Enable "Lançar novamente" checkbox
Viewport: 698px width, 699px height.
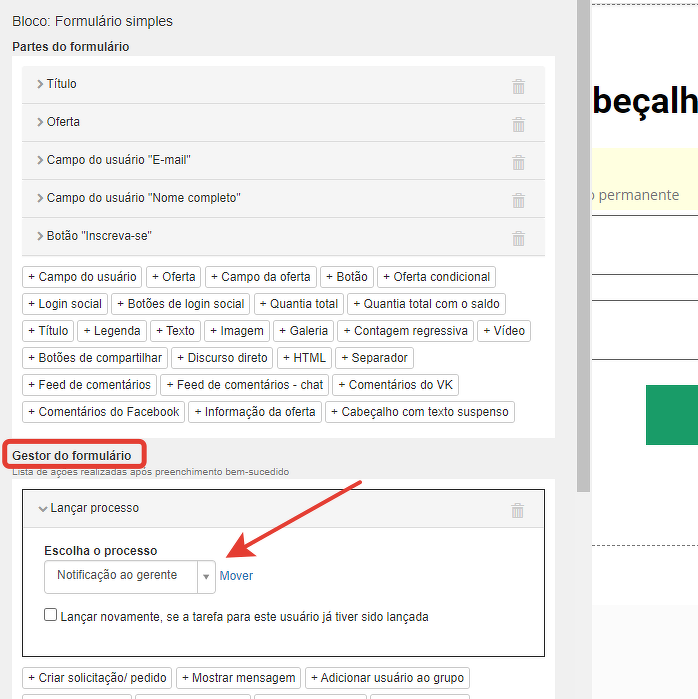pos(51,616)
